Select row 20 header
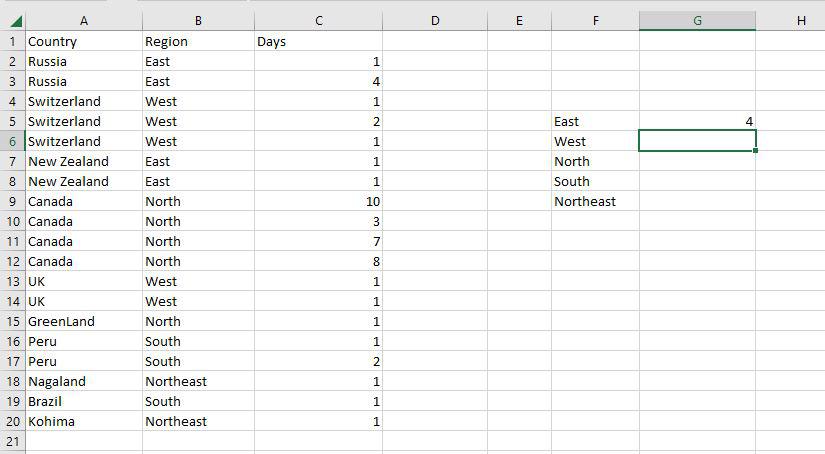The image size is (825, 454). [12, 422]
